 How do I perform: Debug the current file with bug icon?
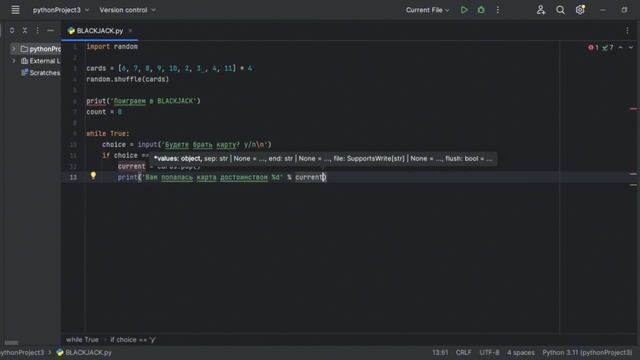[481, 10]
